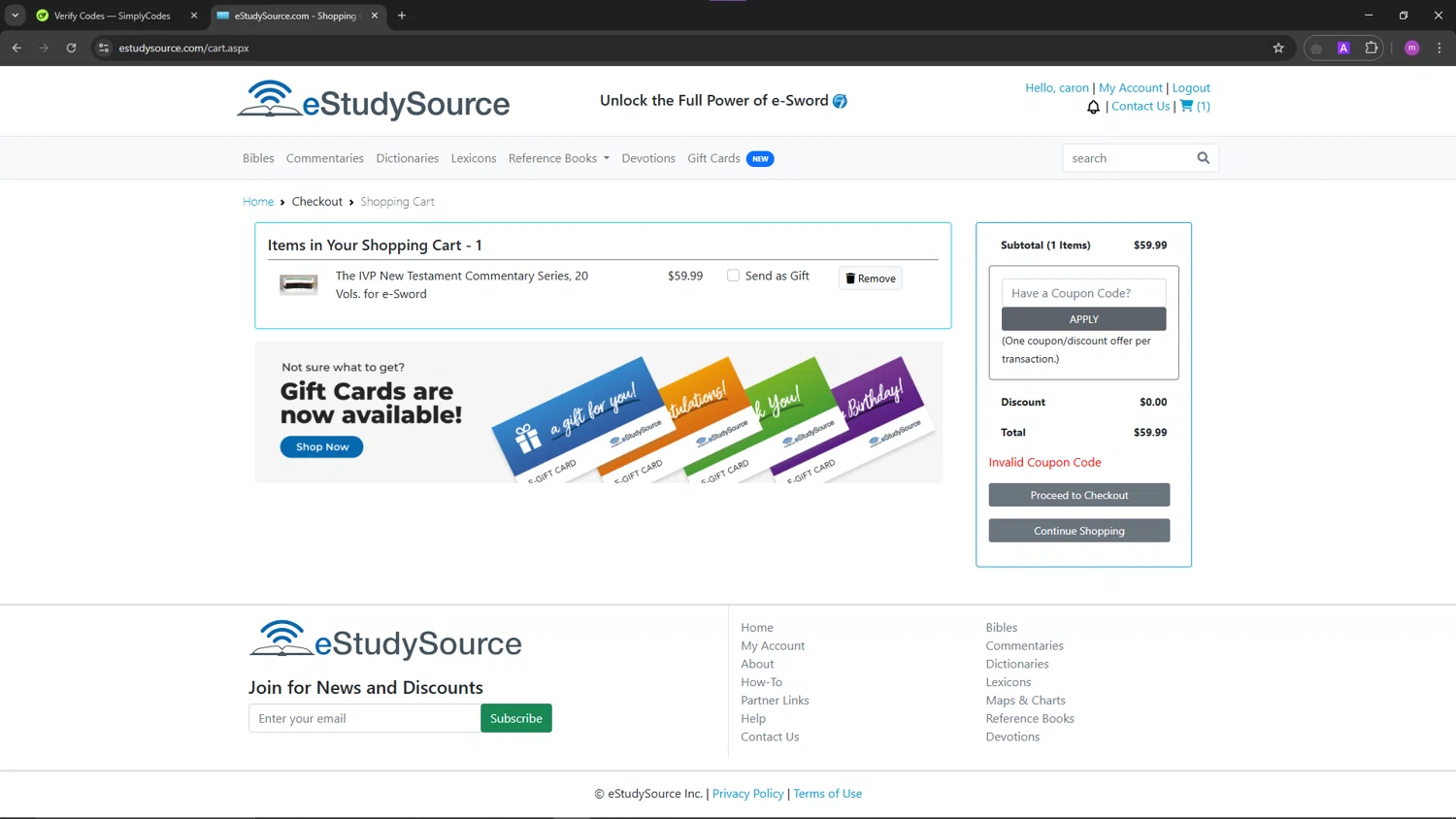Click the gift cards banner image

coord(599,412)
